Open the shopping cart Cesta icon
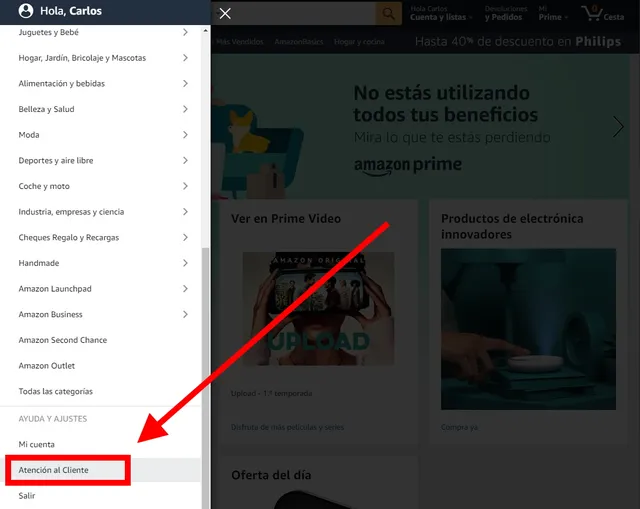 coord(603,13)
